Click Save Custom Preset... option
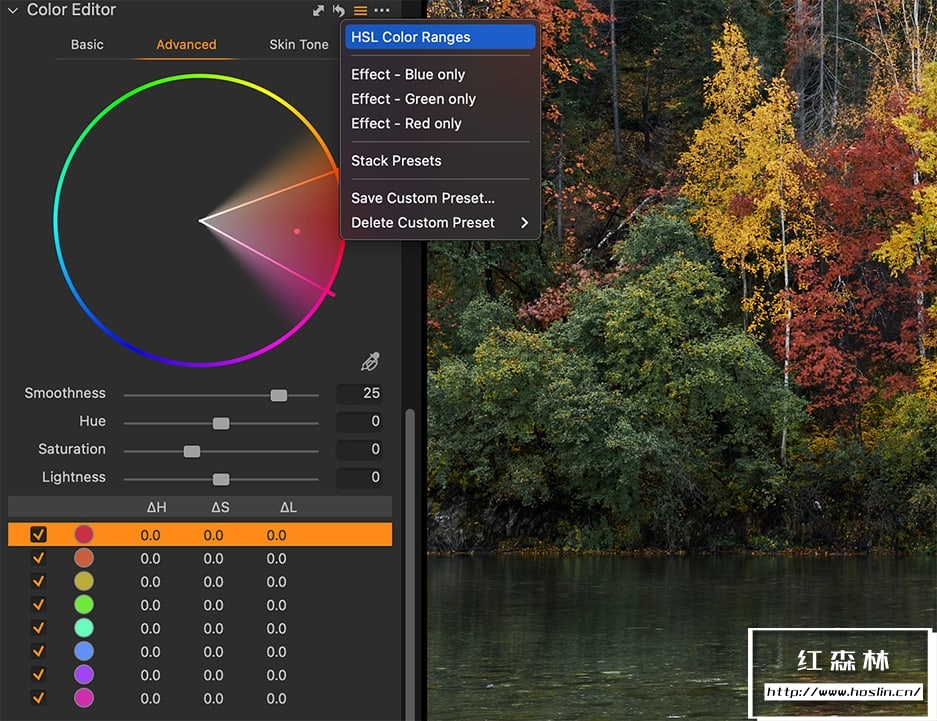This screenshot has height=721, width=937. click(x=422, y=198)
